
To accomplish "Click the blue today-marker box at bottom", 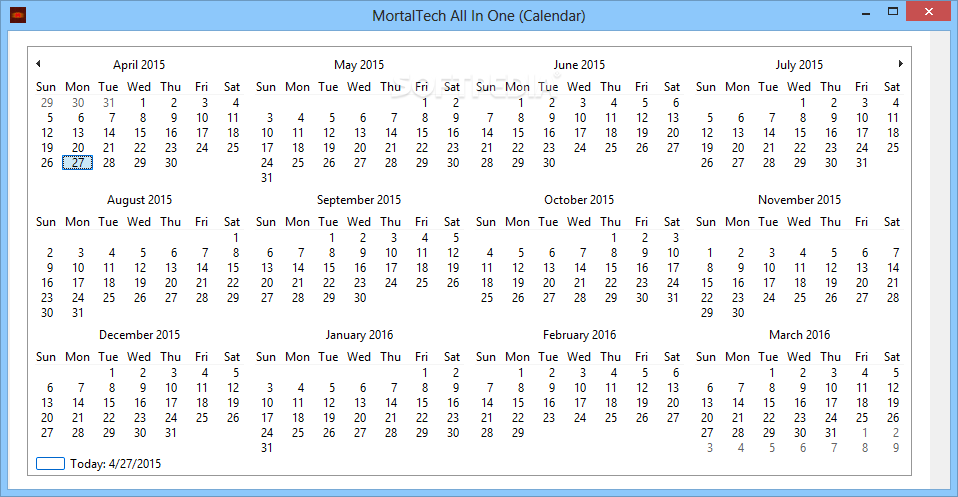I will tap(50, 464).
